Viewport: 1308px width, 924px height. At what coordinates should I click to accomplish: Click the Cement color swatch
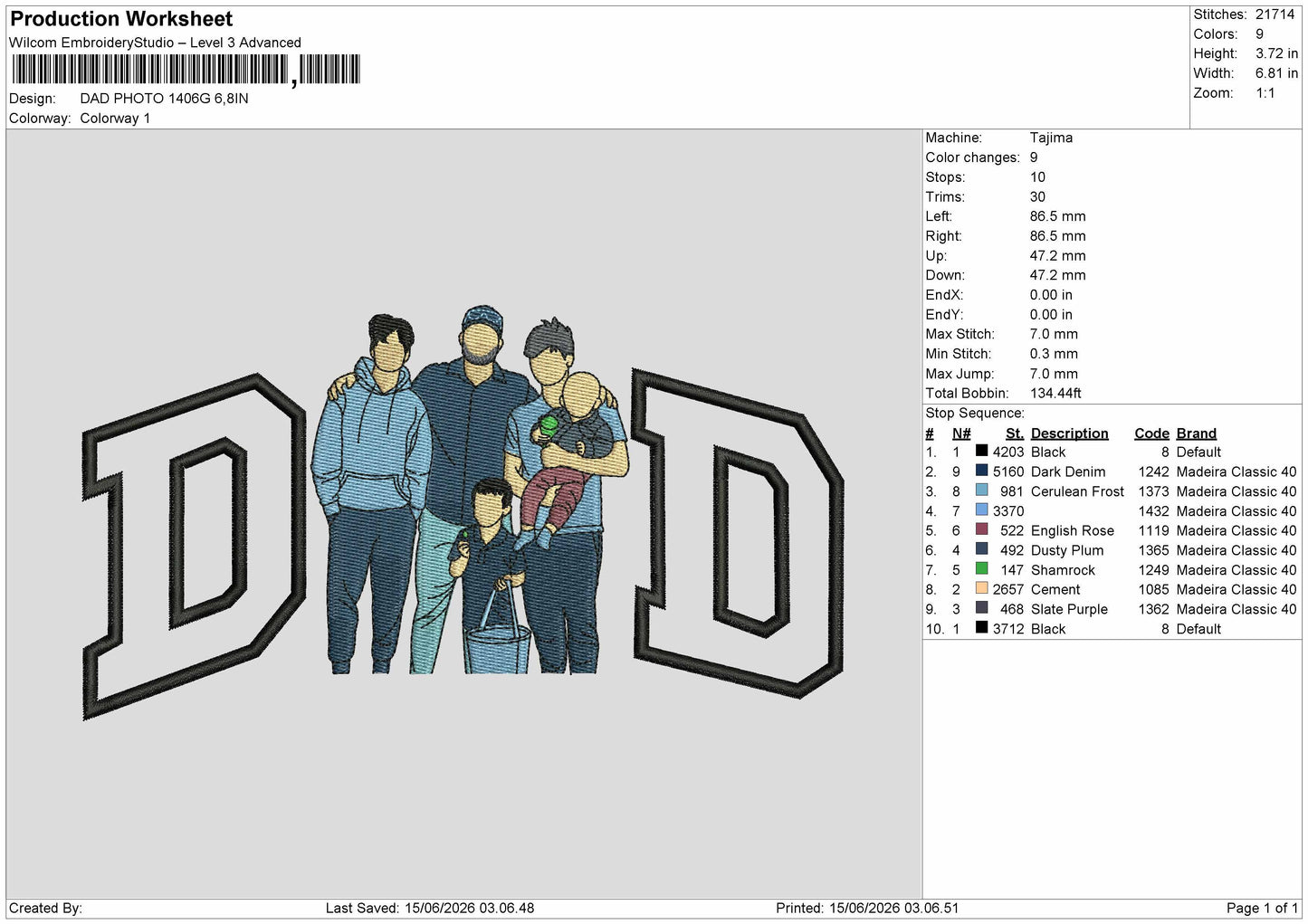pos(981,588)
